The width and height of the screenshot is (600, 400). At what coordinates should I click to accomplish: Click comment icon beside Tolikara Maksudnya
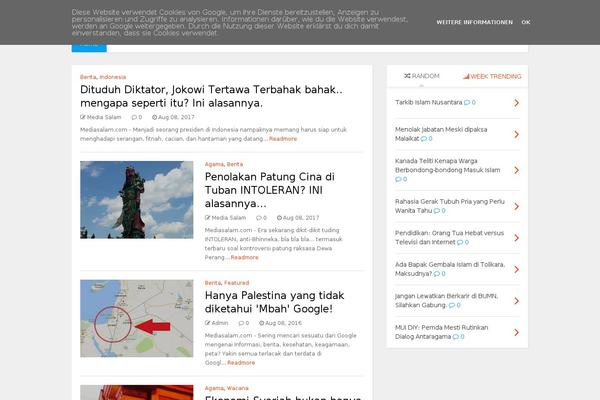(437, 274)
